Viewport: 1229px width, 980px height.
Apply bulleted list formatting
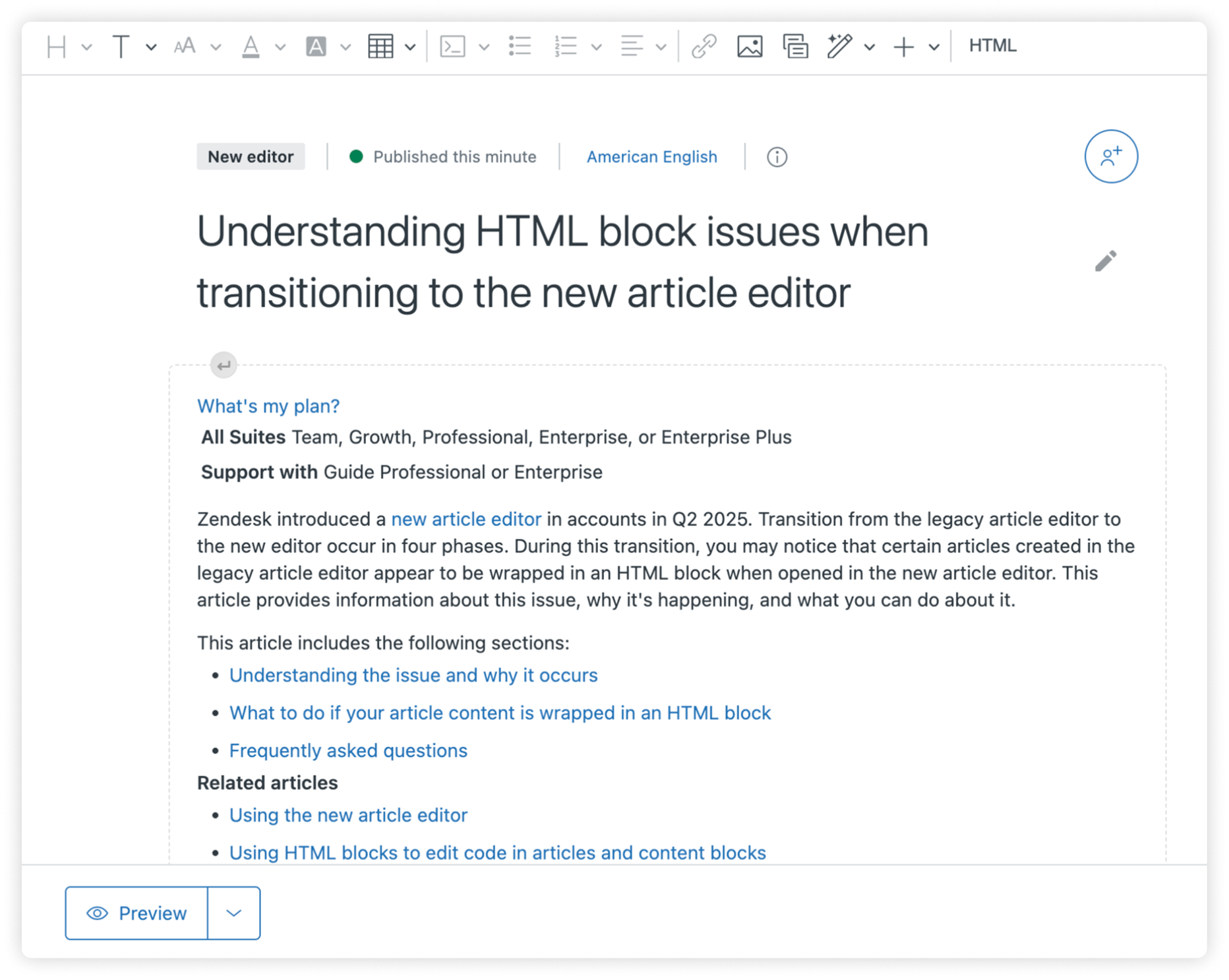pyautogui.click(x=520, y=47)
